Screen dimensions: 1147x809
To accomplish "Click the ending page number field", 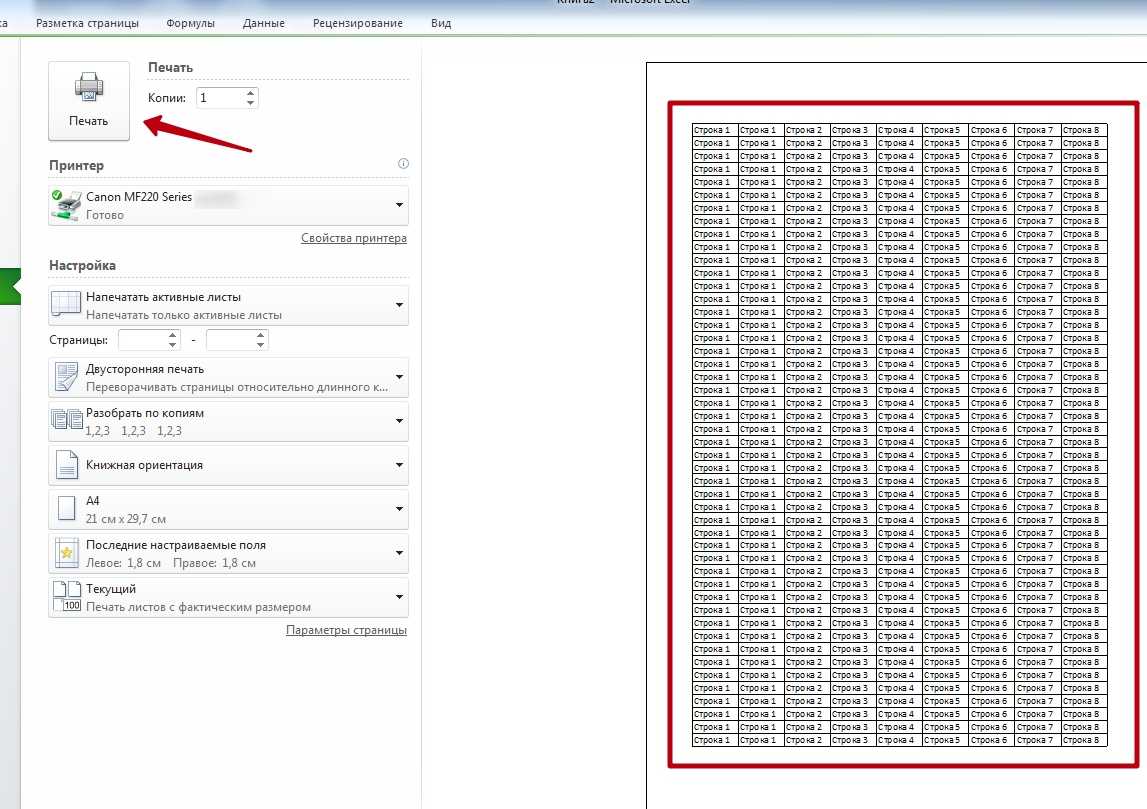I will (229, 340).
